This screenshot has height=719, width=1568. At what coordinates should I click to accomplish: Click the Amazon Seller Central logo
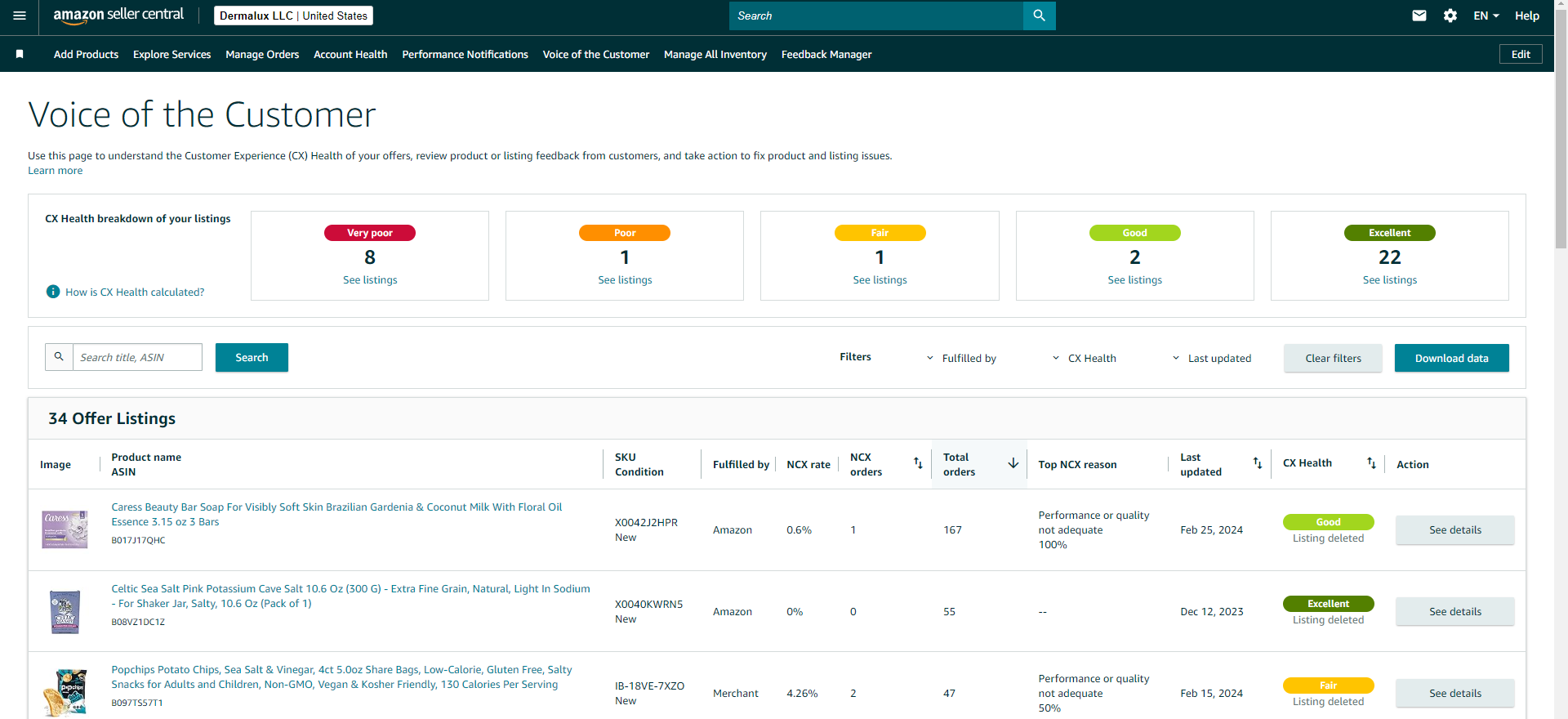pyautogui.click(x=118, y=16)
